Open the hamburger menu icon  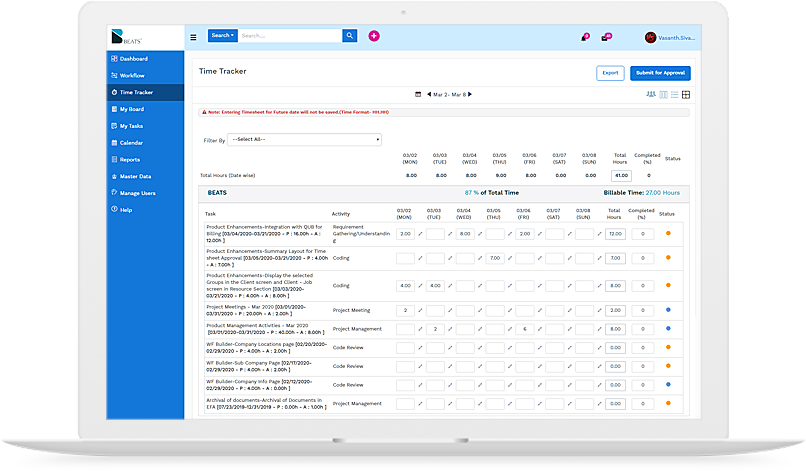click(x=193, y=37)
